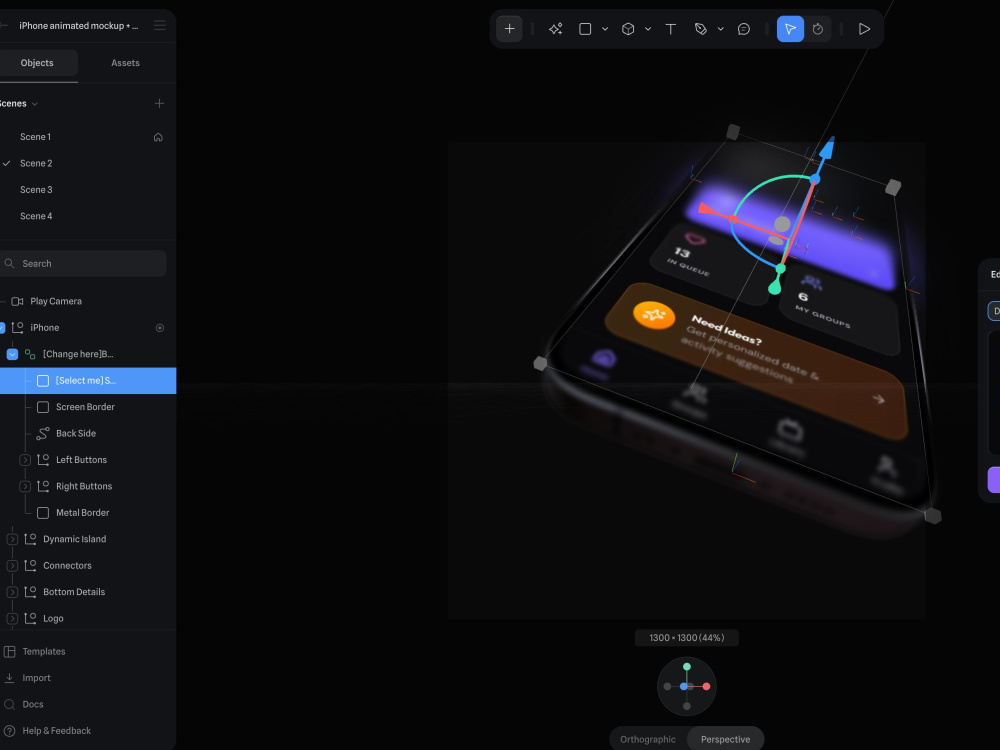Viewport: 1000px width, 750px height.
Task: Switch to Scene 3
Action: pos(36,189)
